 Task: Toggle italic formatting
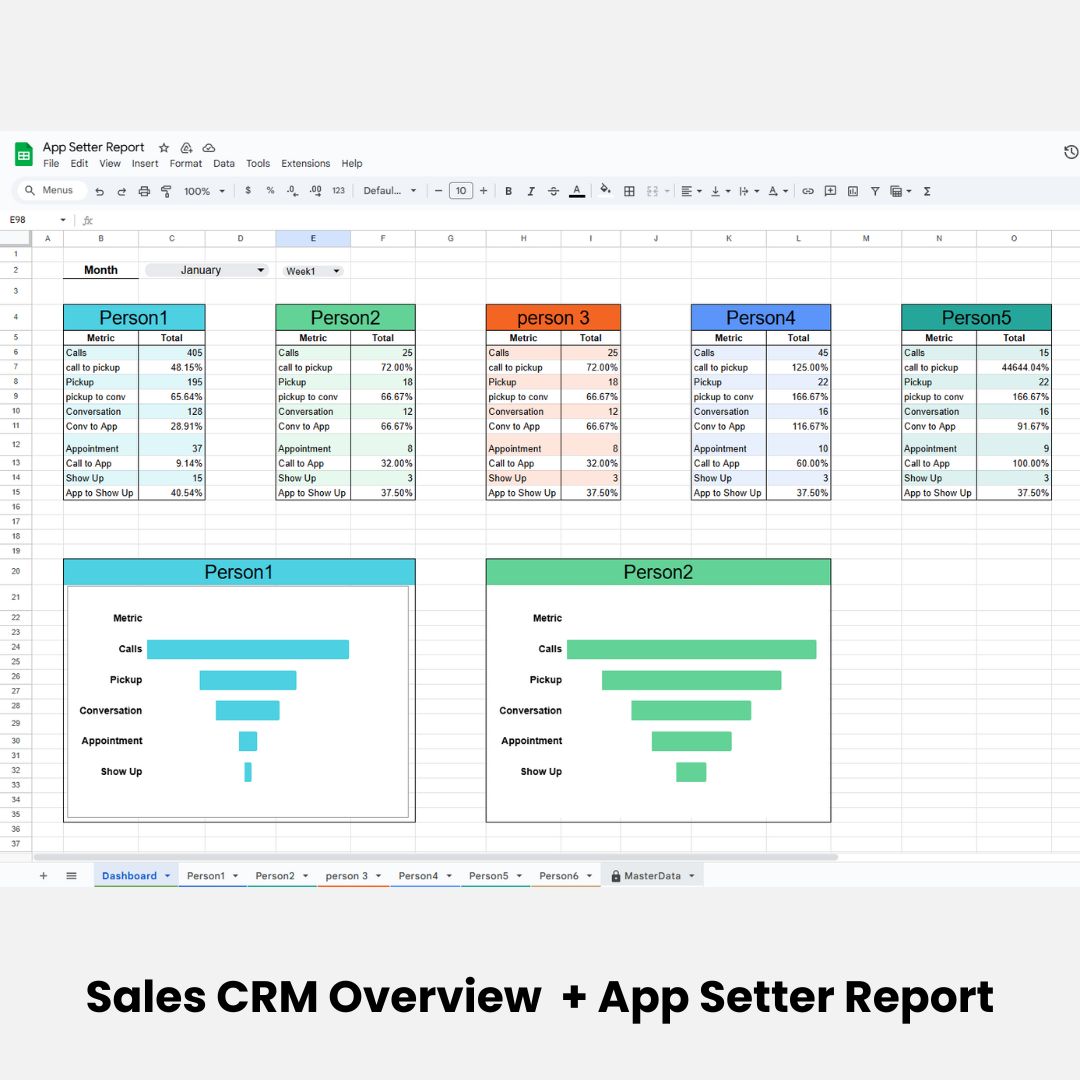(531, 191)
